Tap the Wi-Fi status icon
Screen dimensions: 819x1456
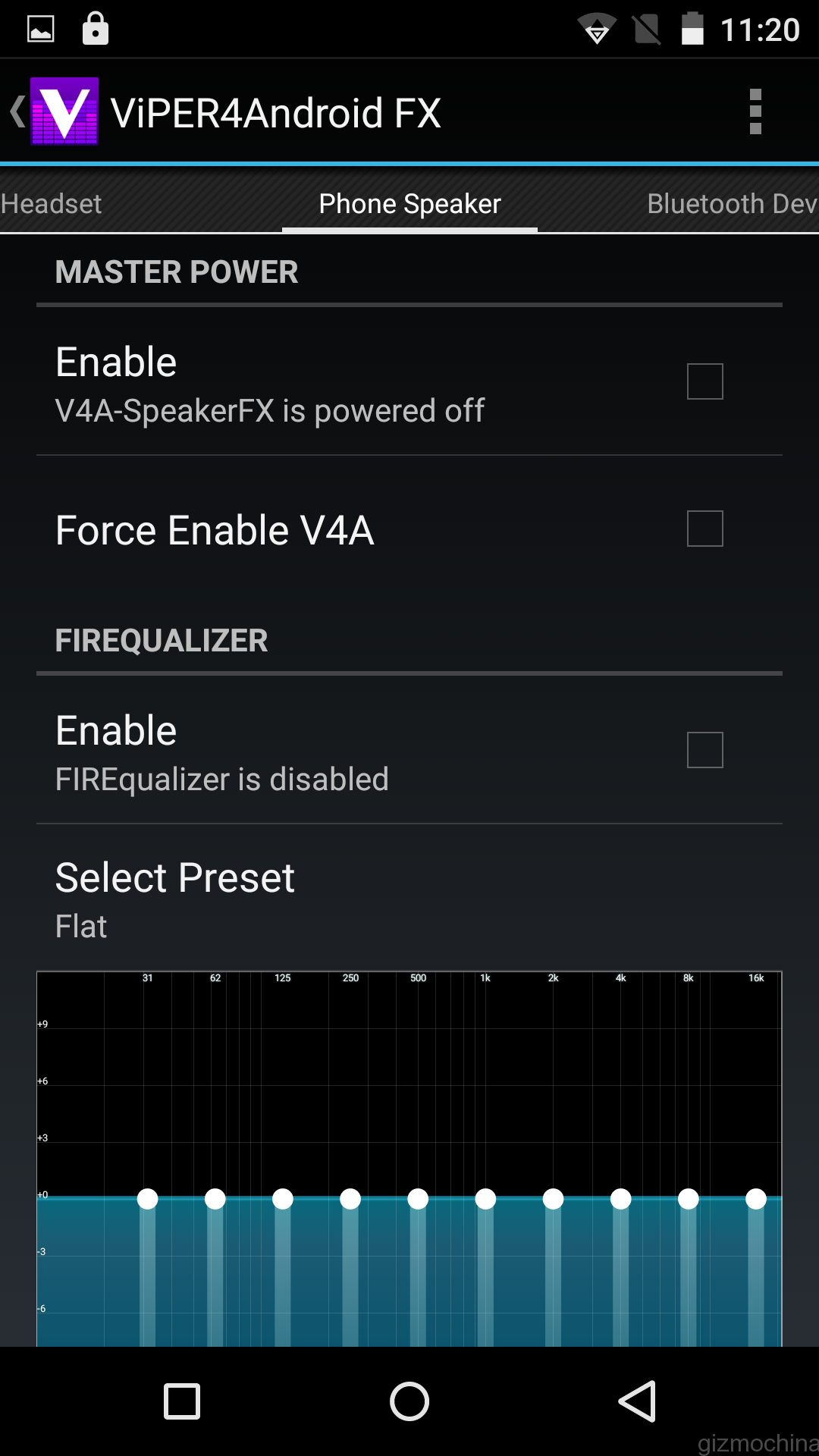(597, 30)
